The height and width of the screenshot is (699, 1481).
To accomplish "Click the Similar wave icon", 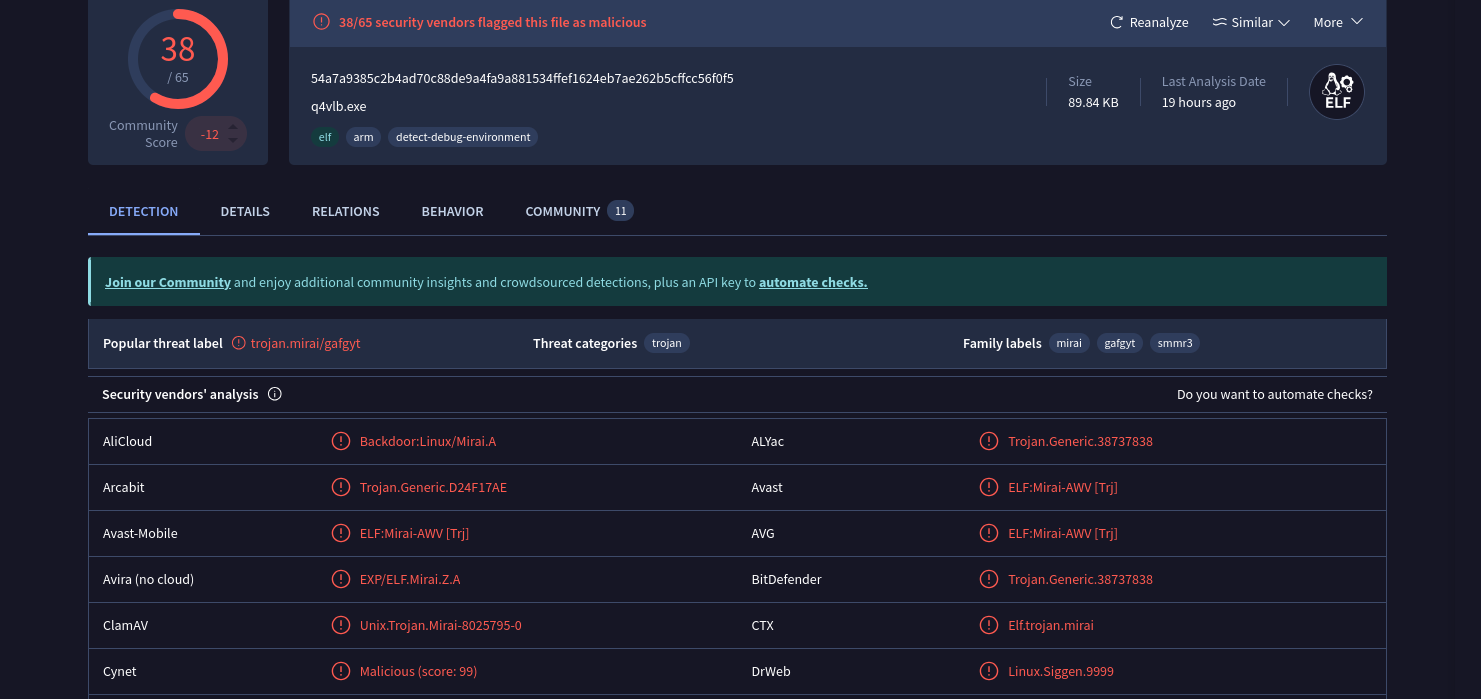I will (1219, 22).
